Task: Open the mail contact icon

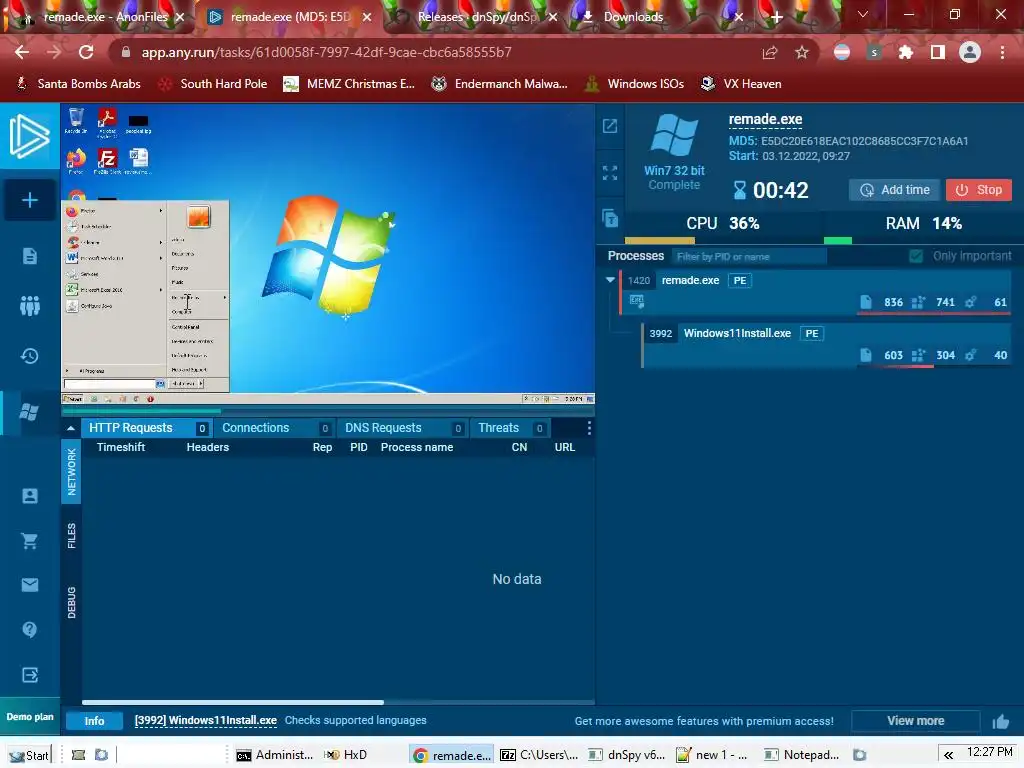Action: pyautogui.click(x=29, y=584)
